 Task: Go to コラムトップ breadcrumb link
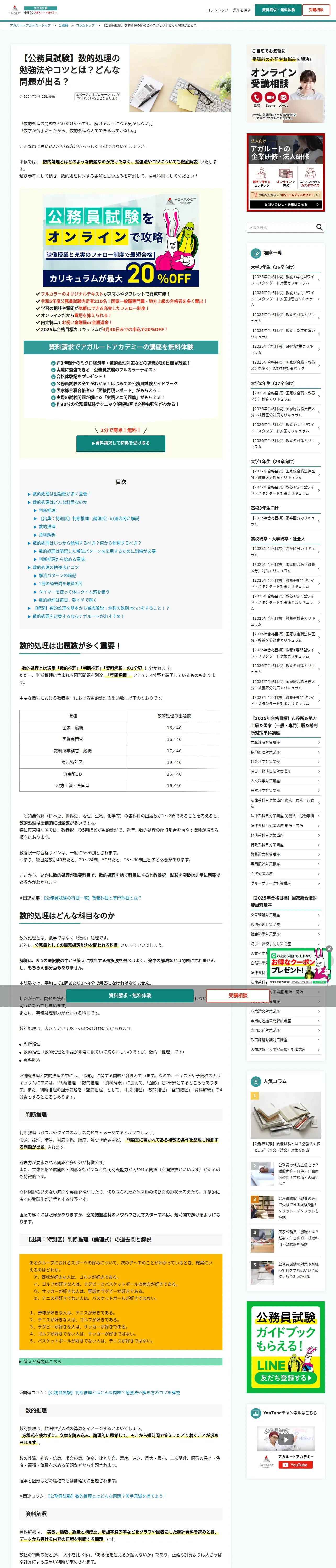tap(85, 26)
